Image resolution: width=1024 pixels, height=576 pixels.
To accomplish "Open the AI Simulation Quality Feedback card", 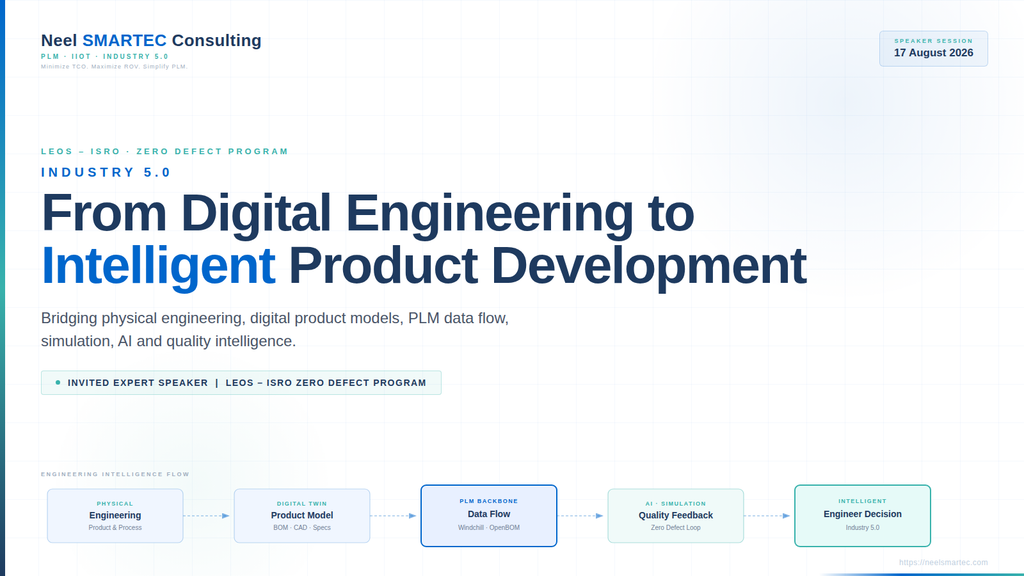I will click(675, 516).
